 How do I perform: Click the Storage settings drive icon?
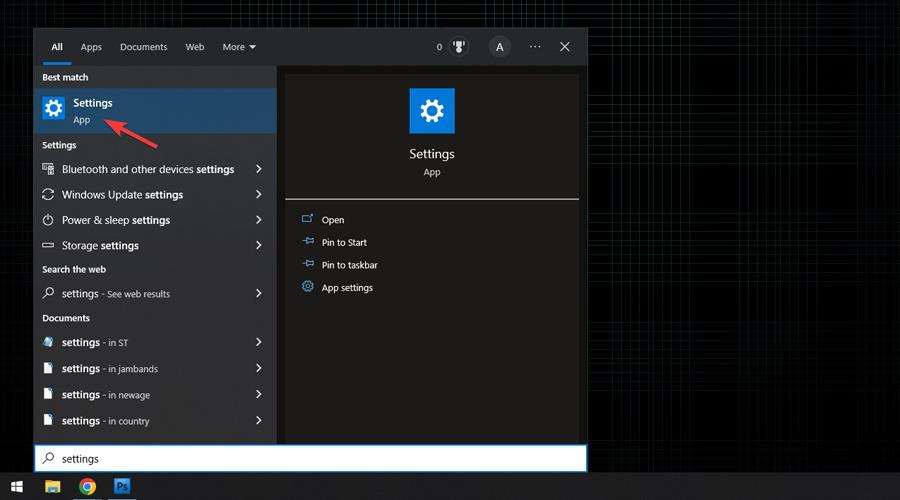(48, 245)
